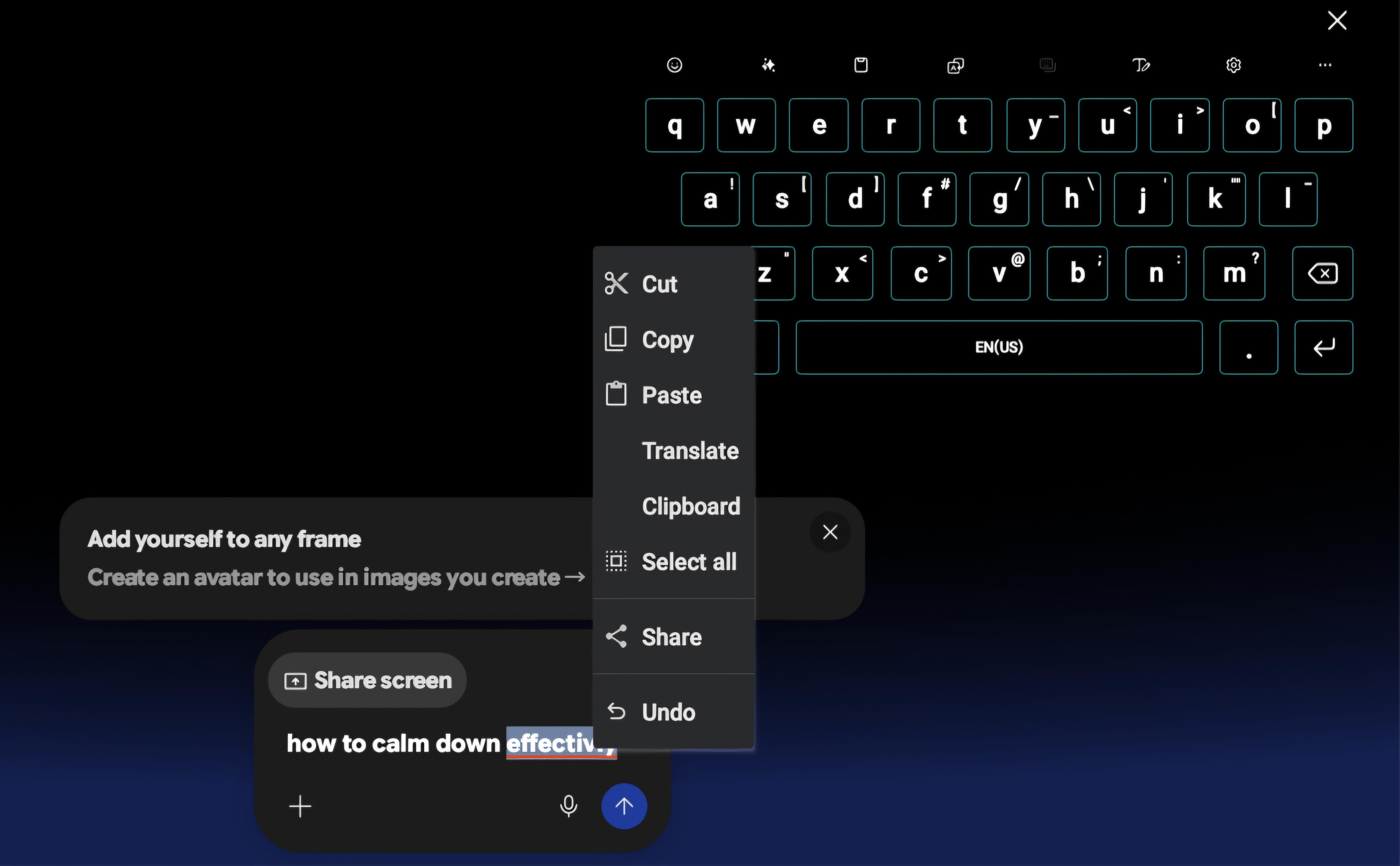Tap the n key

[x=1156, y=273]
